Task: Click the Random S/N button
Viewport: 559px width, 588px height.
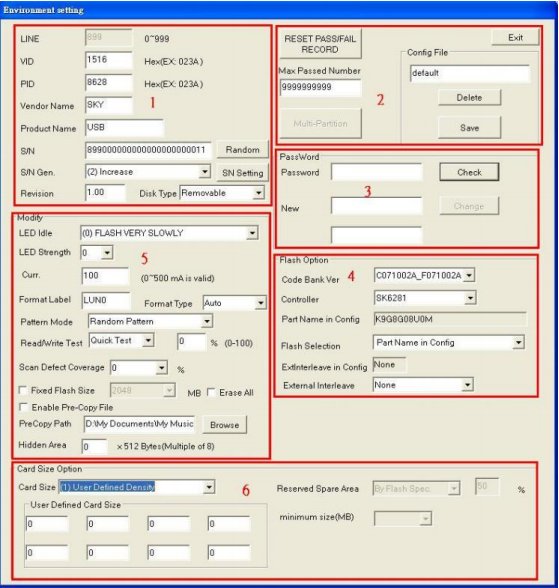Action: 243,150
